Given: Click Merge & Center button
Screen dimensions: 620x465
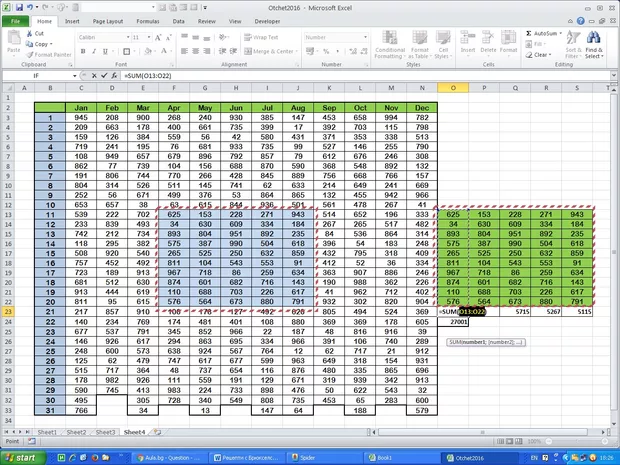Looking at the screenshot, I should point(269,51).
